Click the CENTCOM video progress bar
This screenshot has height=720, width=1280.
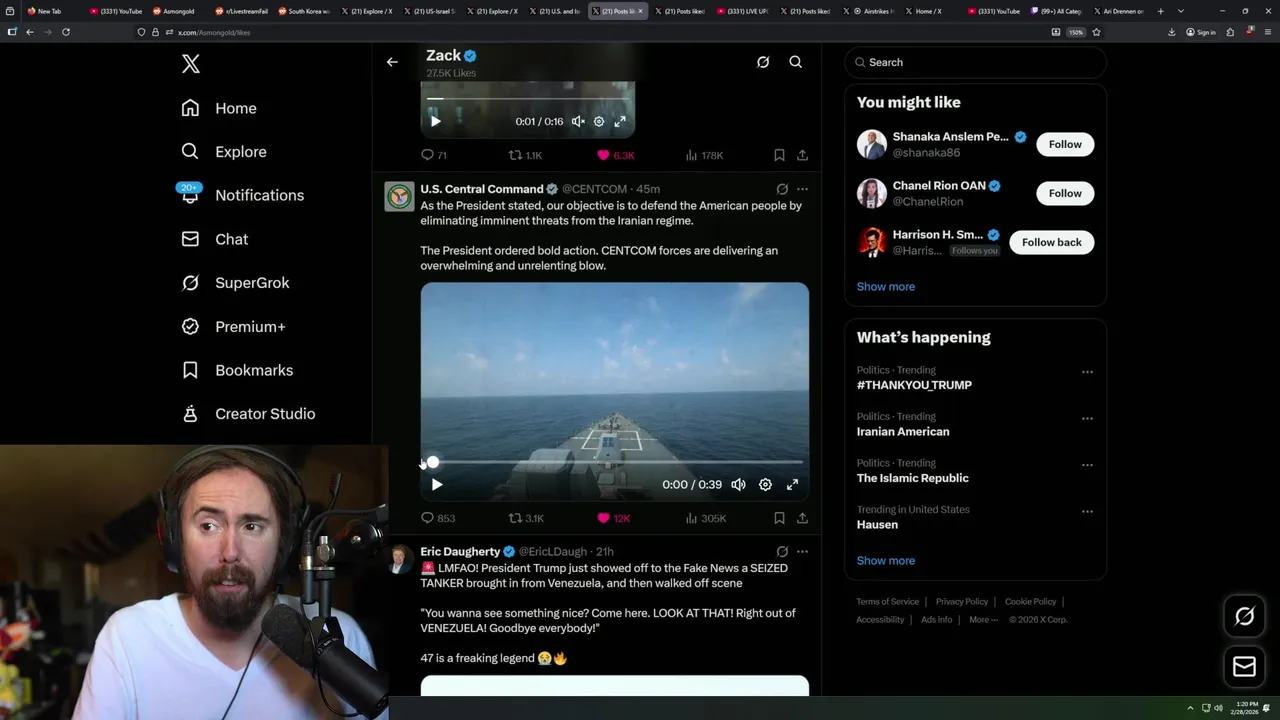615,462
